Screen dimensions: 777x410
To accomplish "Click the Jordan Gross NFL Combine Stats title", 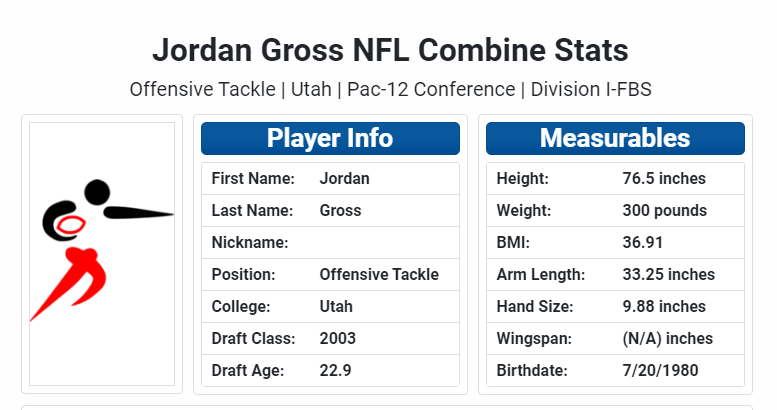I will click(x=390, y=50).
